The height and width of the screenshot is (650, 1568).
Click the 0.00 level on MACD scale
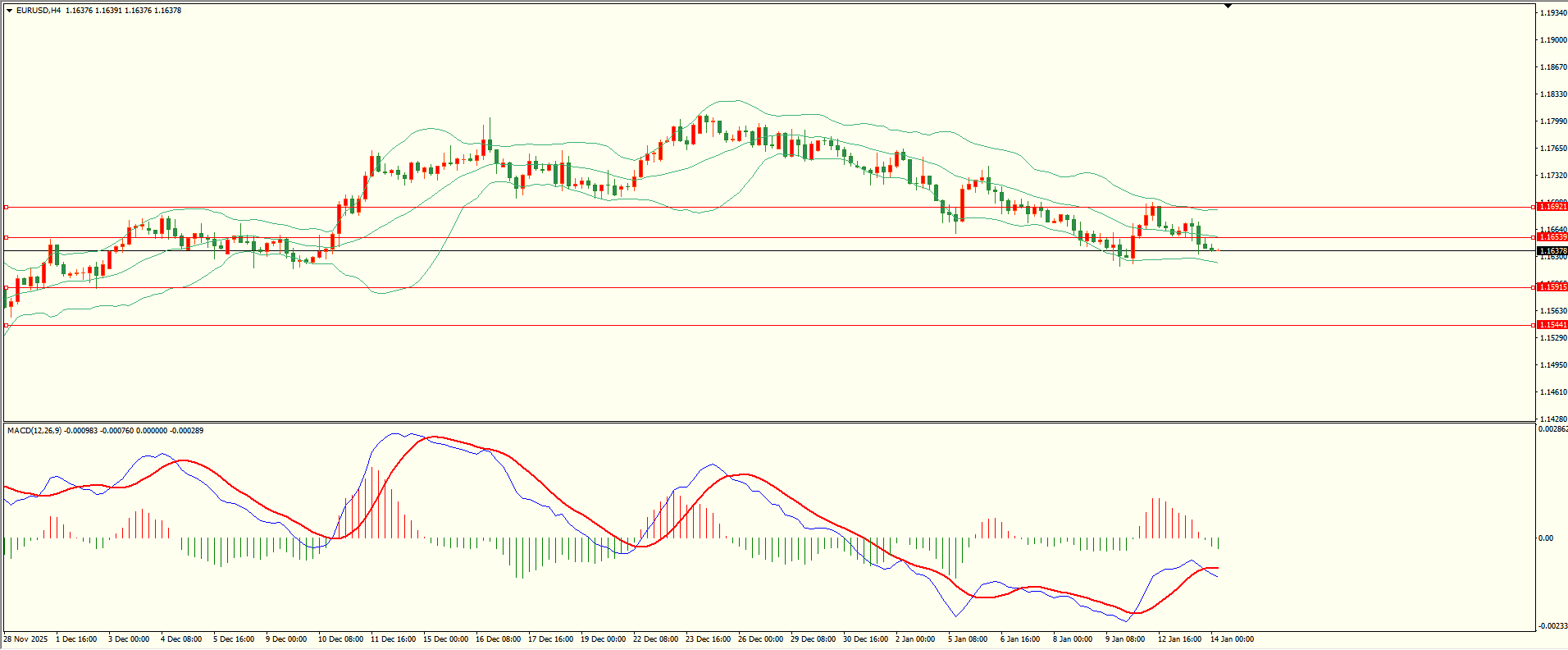[1545, 538]
